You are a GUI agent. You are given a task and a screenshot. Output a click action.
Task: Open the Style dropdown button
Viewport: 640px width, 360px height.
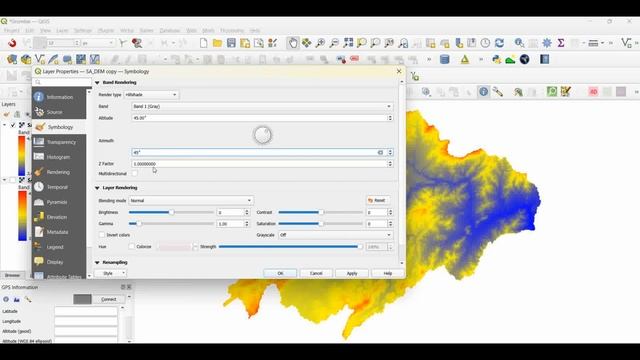[110, 273]
